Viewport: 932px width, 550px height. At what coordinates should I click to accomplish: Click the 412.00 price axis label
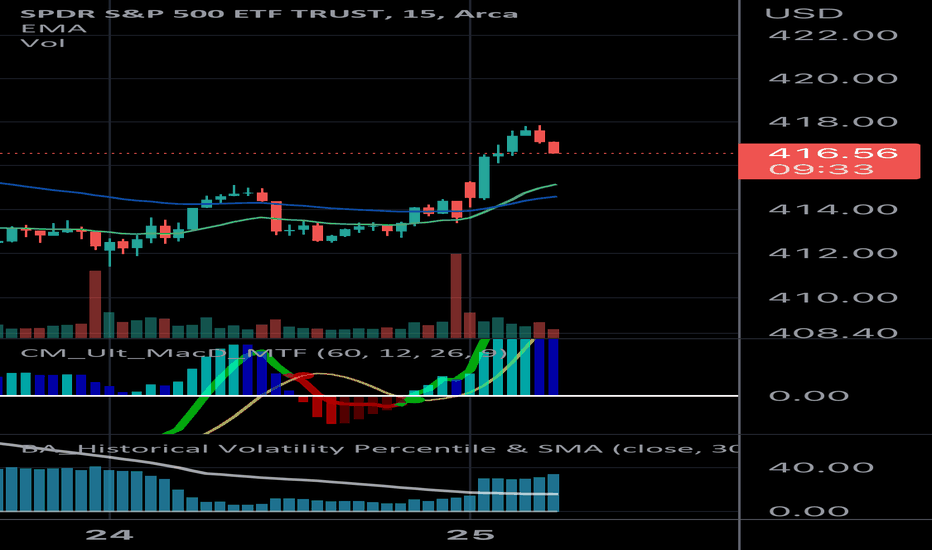[833, 253]
